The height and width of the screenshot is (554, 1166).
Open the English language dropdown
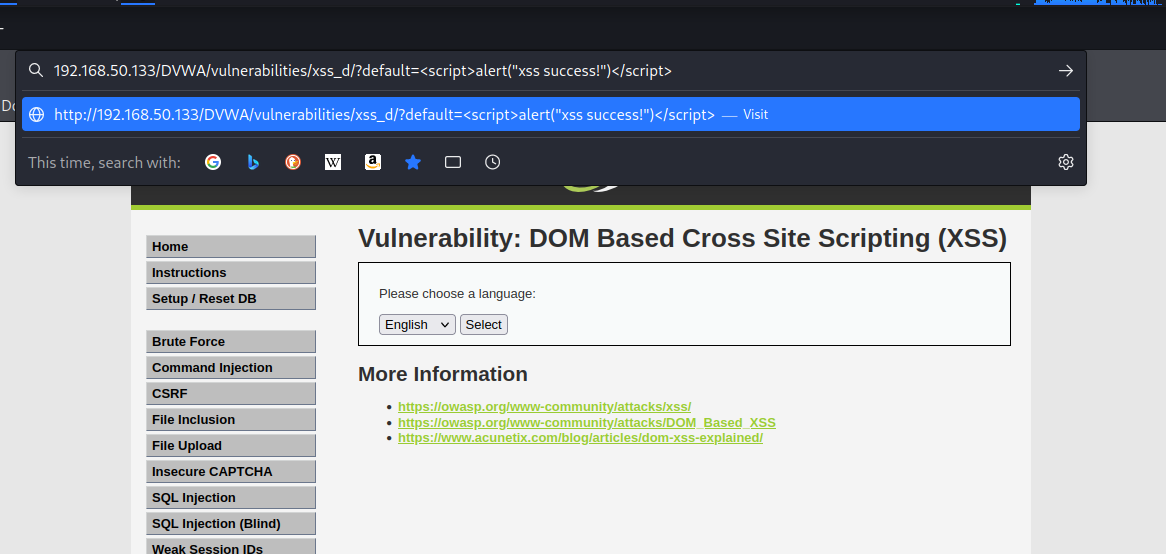pos(417,324)
